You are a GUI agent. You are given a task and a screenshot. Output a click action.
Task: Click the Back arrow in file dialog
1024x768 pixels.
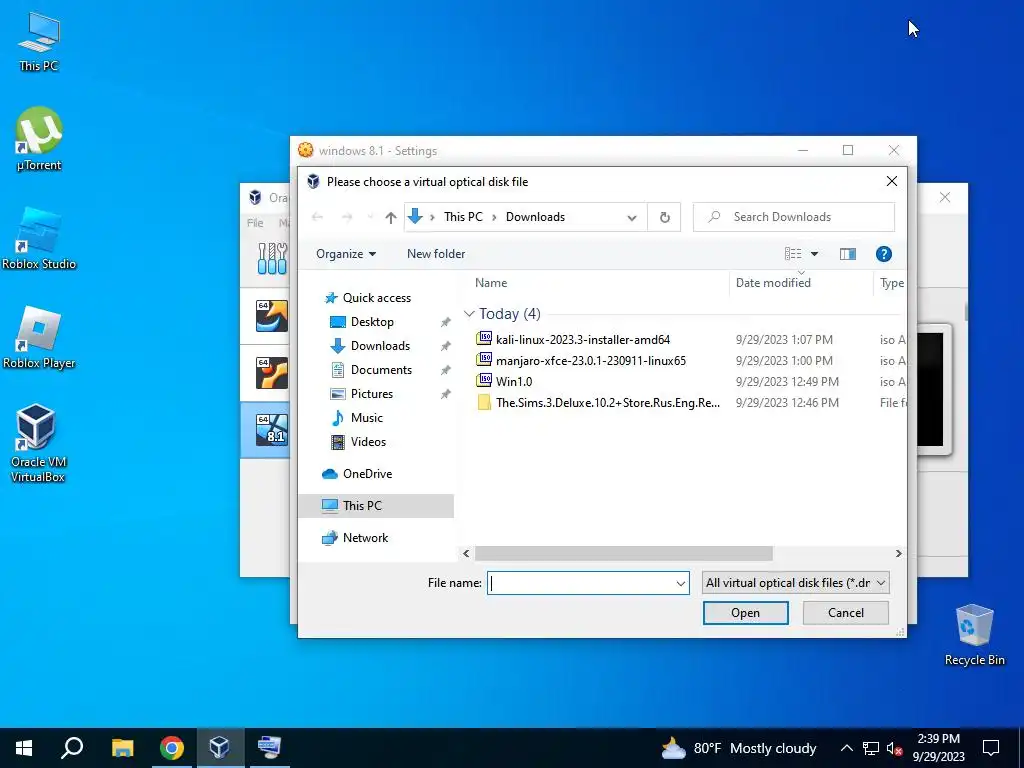tap(317, 217)
